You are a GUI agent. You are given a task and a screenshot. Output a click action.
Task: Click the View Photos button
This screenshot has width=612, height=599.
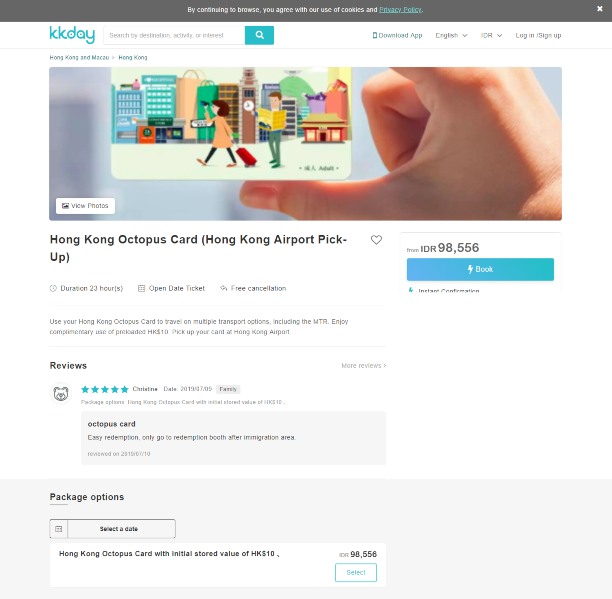tap(85, 206)
